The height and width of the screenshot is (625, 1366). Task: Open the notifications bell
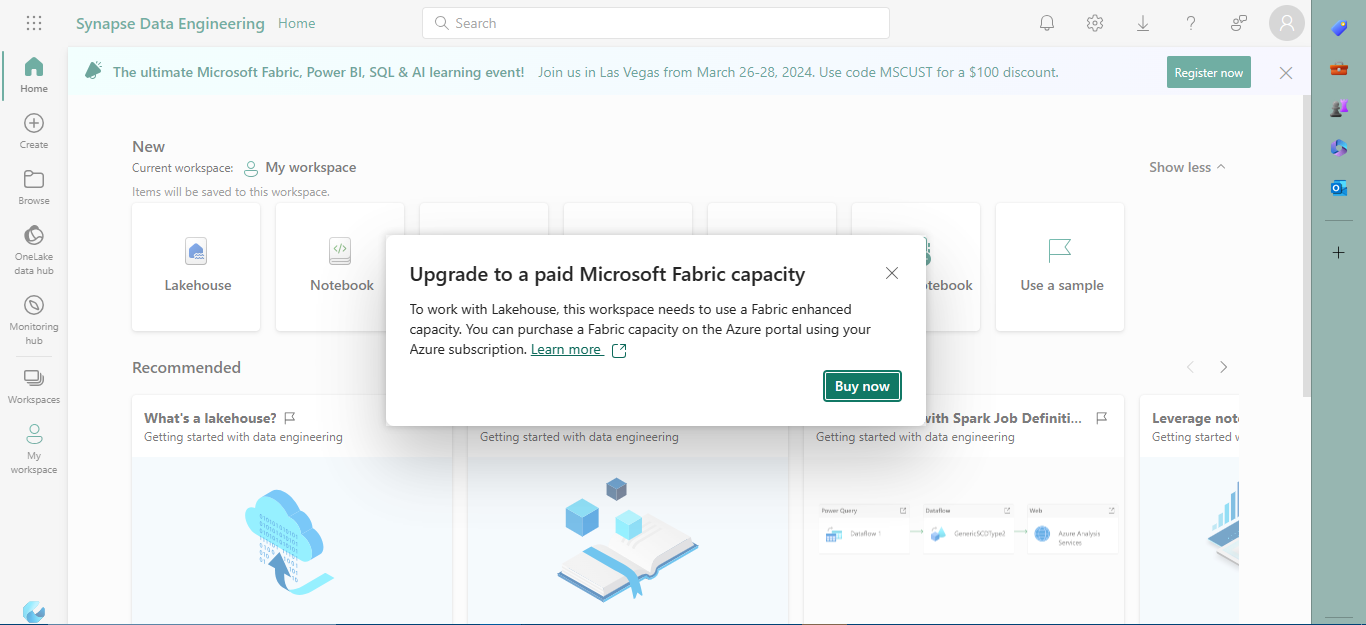pyautogui.click(x=1047, y=23)
